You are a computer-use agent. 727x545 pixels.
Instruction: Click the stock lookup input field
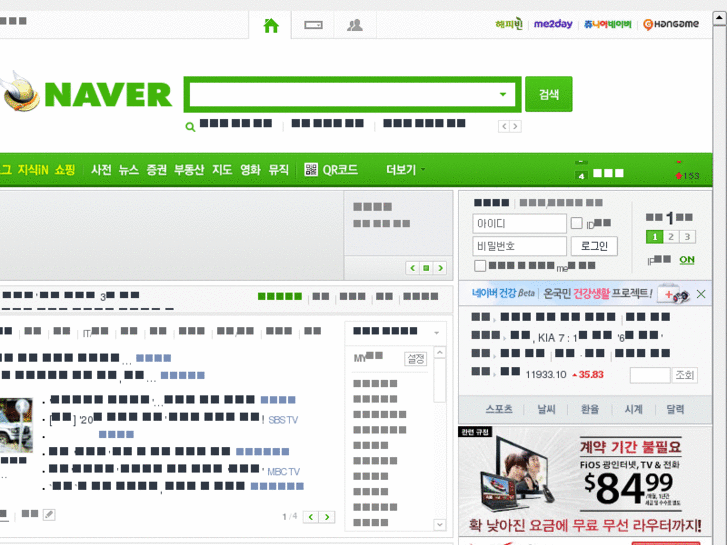click(650, 375)
